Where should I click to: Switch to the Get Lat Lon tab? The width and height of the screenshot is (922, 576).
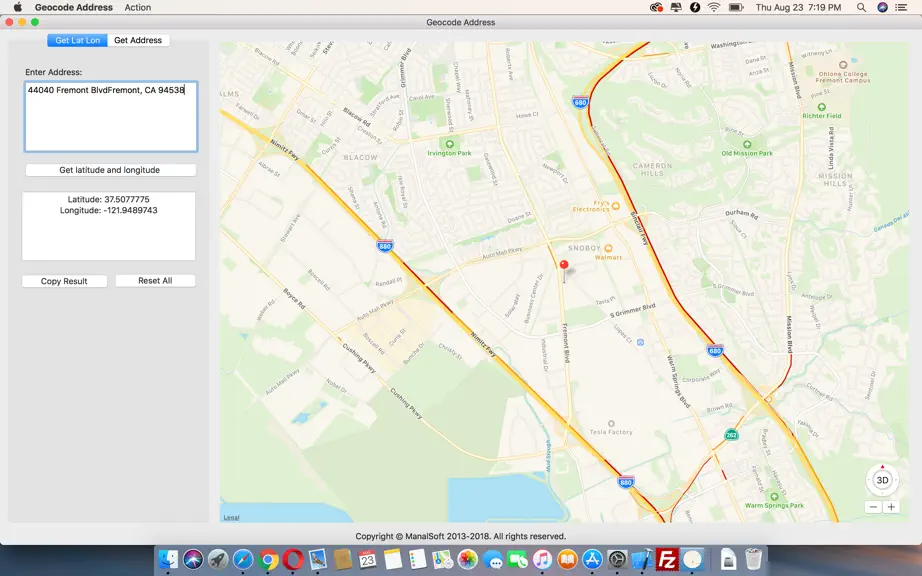[x=78, y=40]
